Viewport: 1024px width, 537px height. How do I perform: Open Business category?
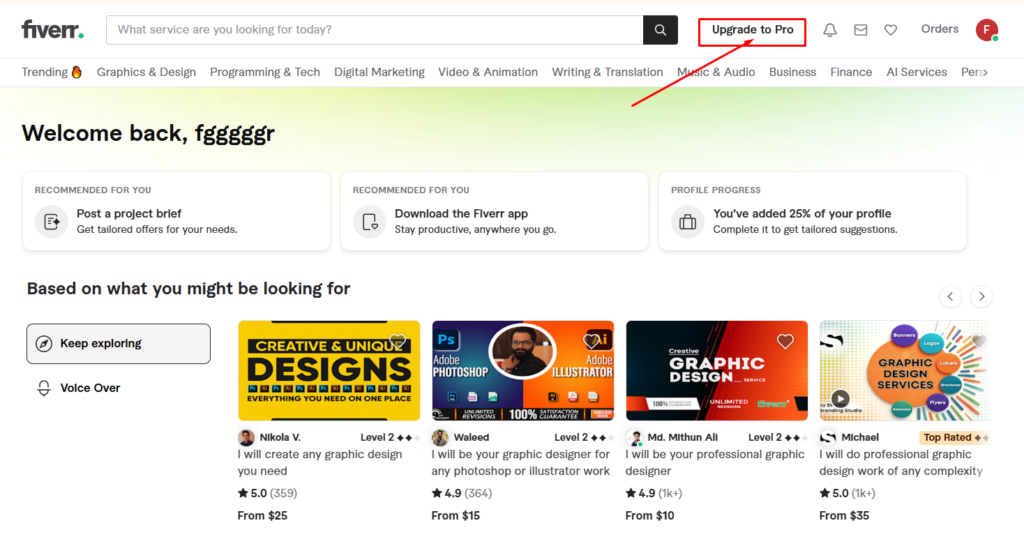[x=792, y=72]
